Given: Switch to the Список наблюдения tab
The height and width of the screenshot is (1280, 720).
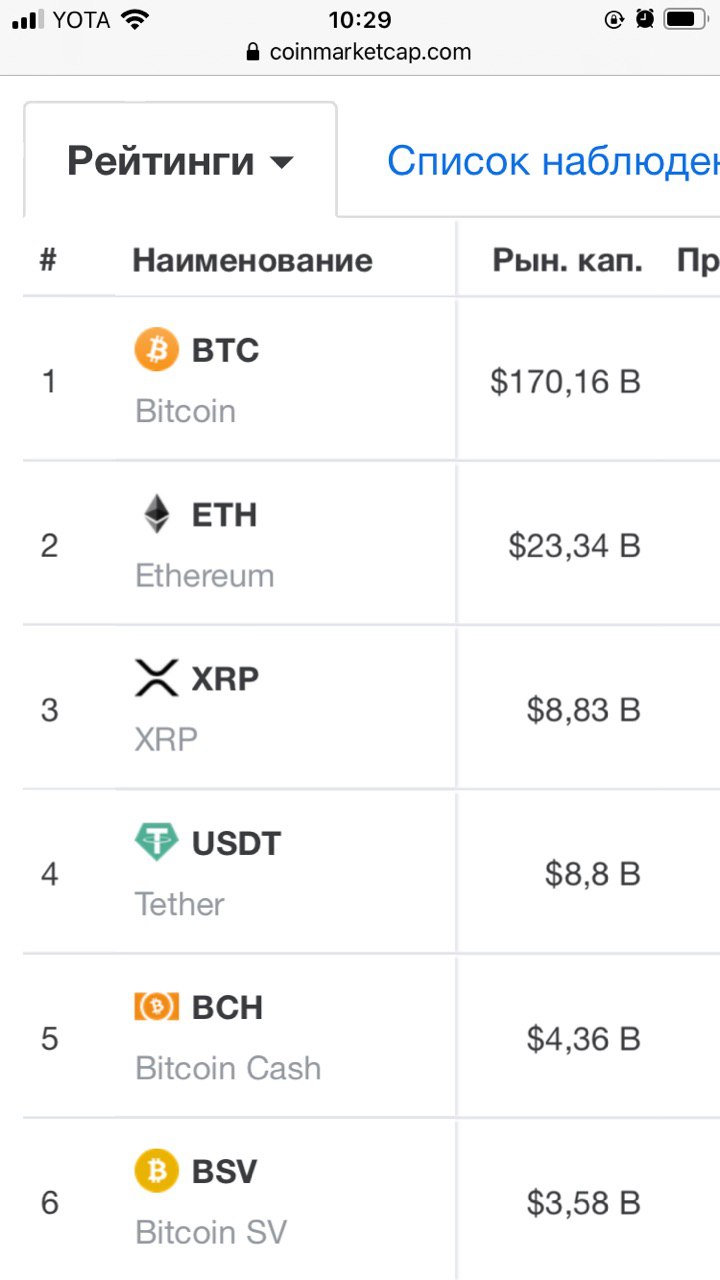Looking at the screenshot, I should [x=553, y=161].
